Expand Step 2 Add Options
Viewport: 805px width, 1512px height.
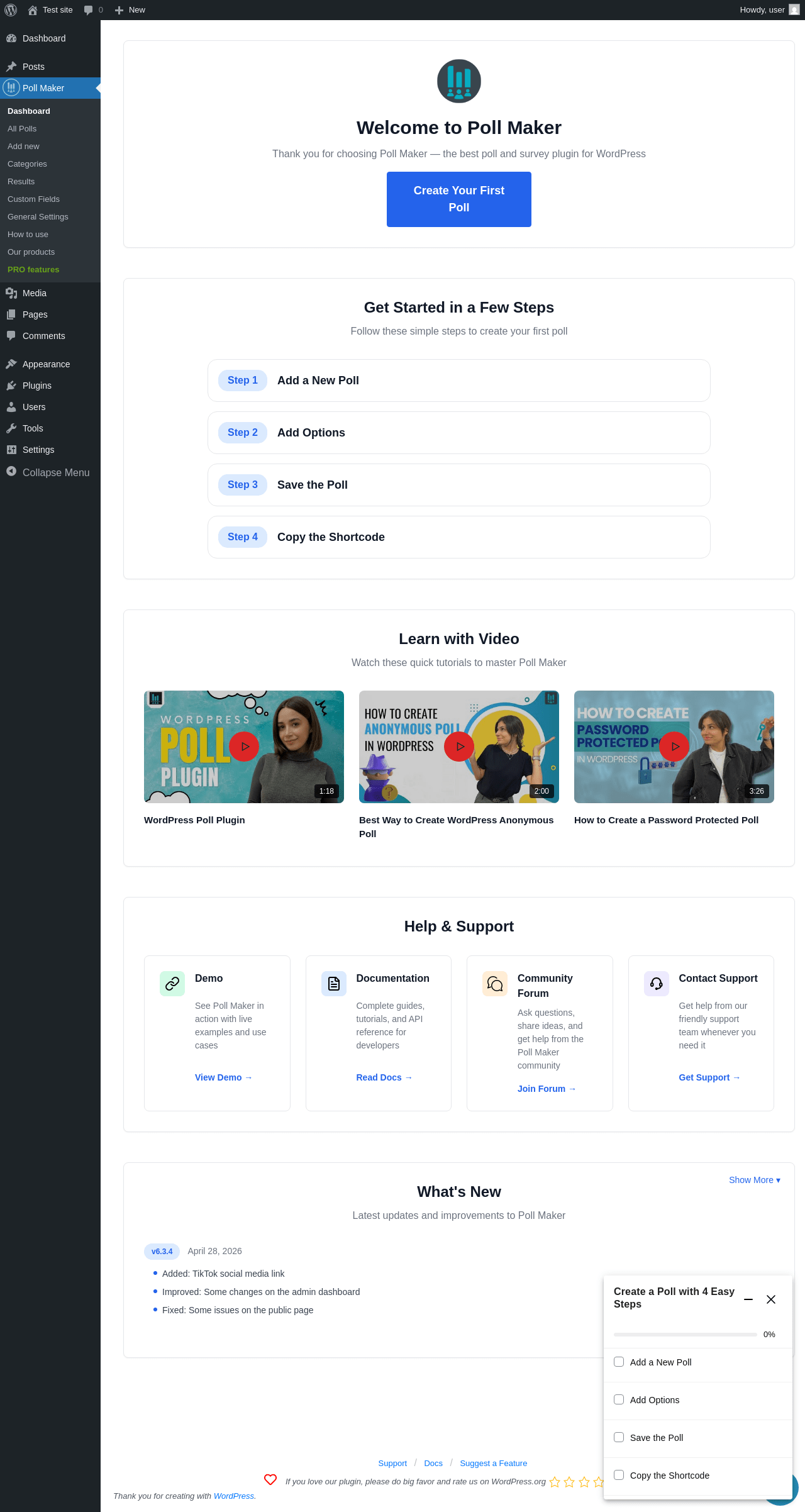[x=459, y=433]
